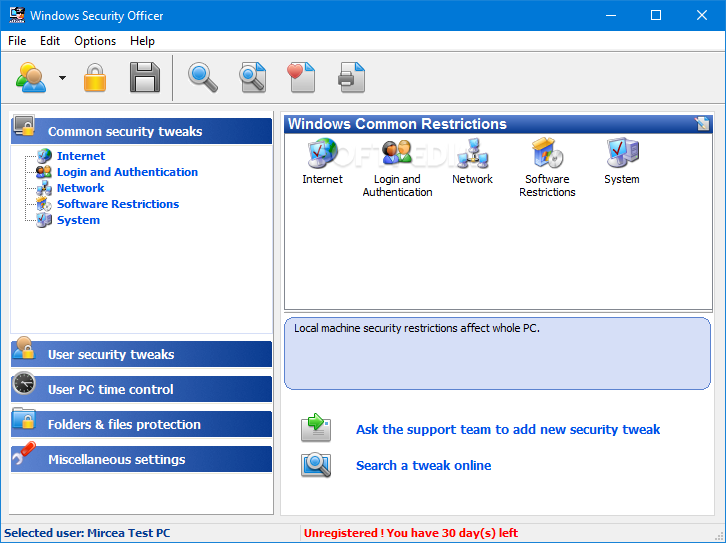Select System in the left tree
726x543 pixels.
(x=78, y=220)
